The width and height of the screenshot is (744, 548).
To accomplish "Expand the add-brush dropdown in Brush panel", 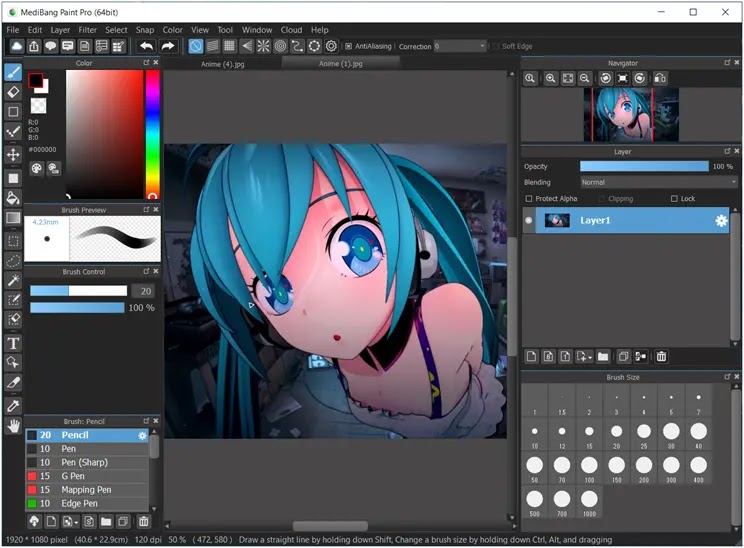I will (76, 522).
